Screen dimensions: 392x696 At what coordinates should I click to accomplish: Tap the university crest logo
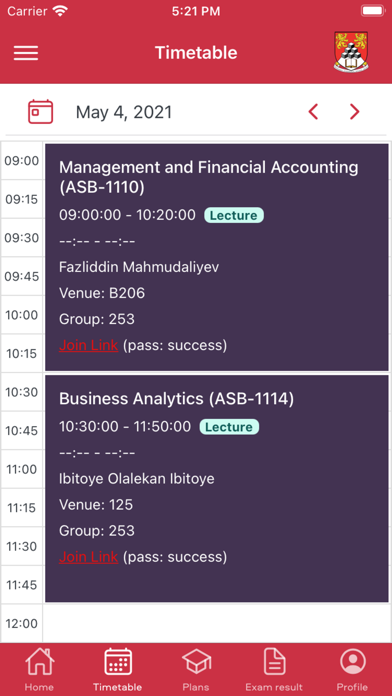pyautogui.click(x=351, y=51)
